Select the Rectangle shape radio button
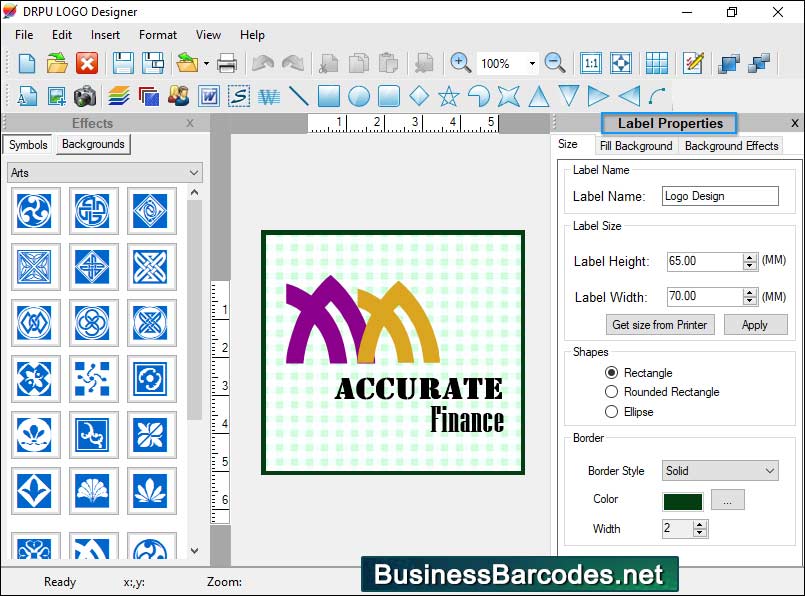Screen dimensions: 805x596 tap(610, 372)
